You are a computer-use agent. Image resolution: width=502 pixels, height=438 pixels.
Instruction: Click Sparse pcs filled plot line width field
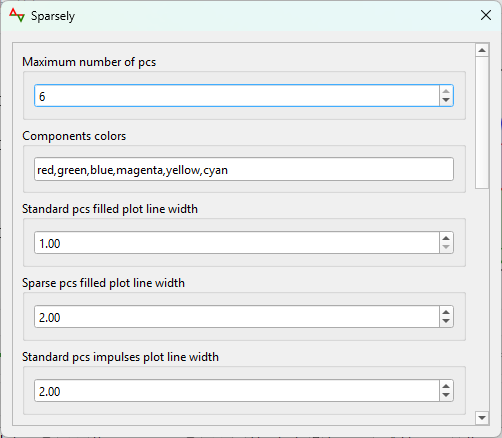click(x=237, y=317)
